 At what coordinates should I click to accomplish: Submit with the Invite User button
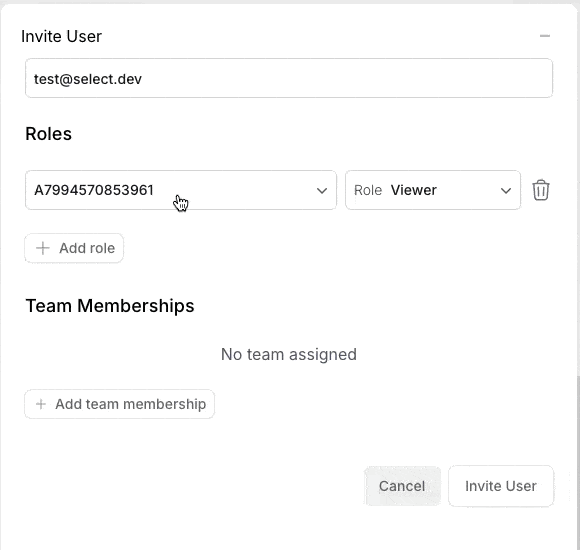tap(501, 486)
